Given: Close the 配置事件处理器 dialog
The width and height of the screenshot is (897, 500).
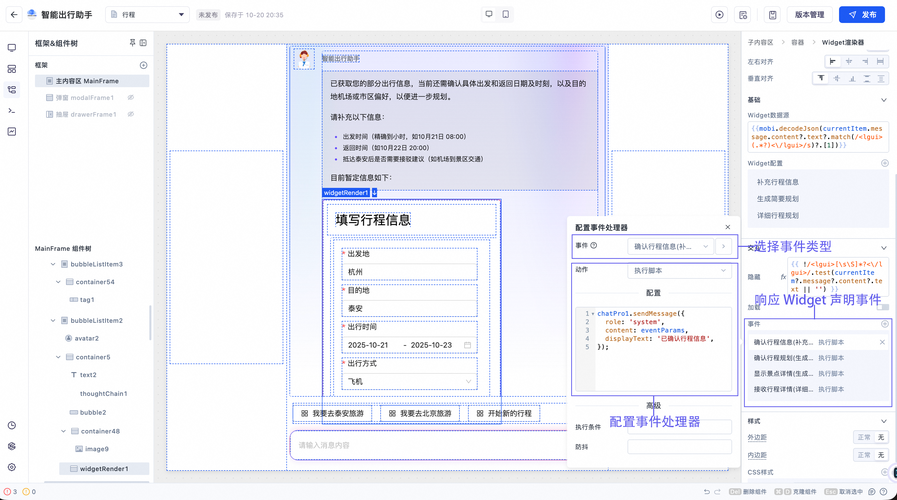Looking at the screenshot, I should 728,227.
